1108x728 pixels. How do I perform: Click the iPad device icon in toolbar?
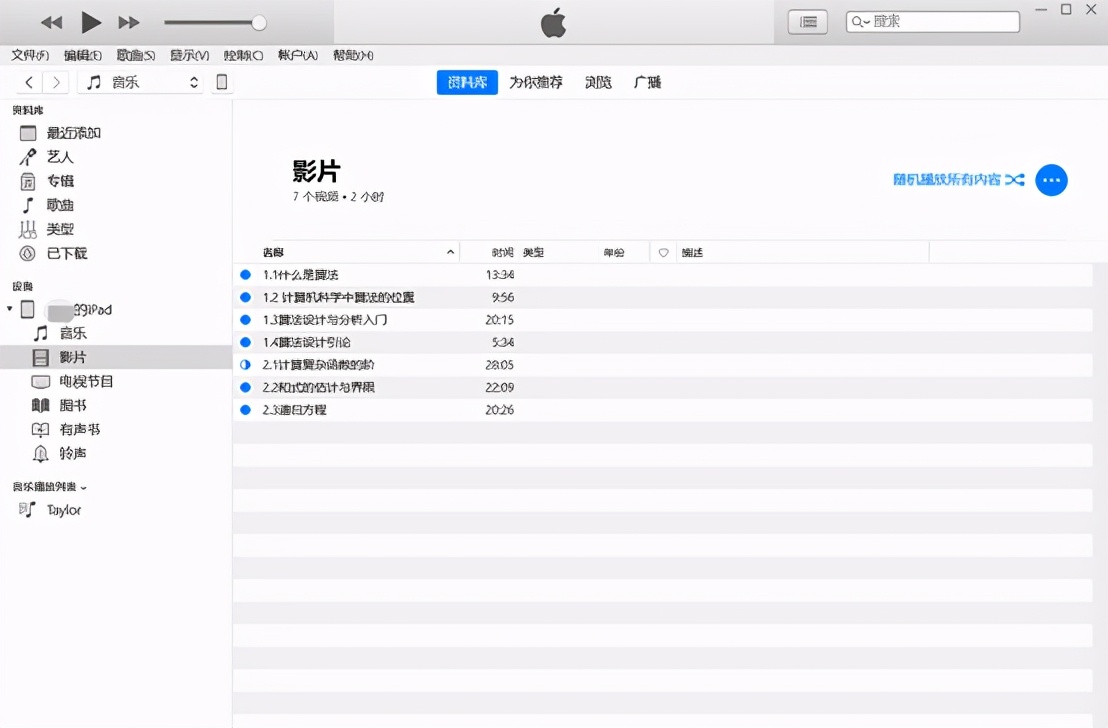coord(221,82)
